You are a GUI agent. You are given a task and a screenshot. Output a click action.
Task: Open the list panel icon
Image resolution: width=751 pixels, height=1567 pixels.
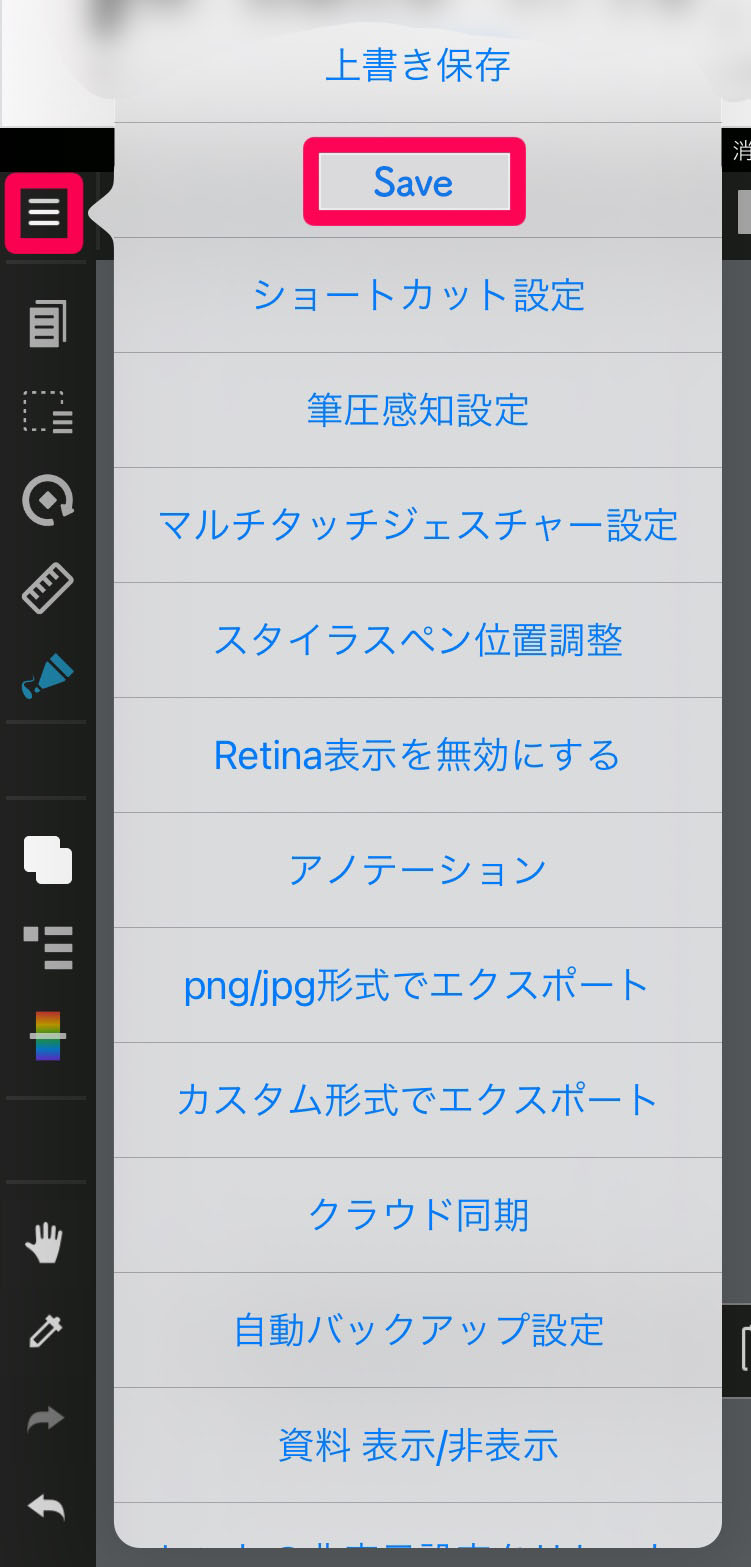click(x=47, y=947)
